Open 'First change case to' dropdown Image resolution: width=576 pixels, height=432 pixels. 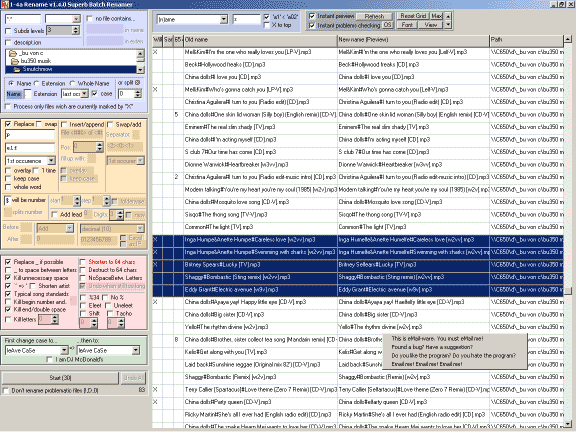pos(64,350)
